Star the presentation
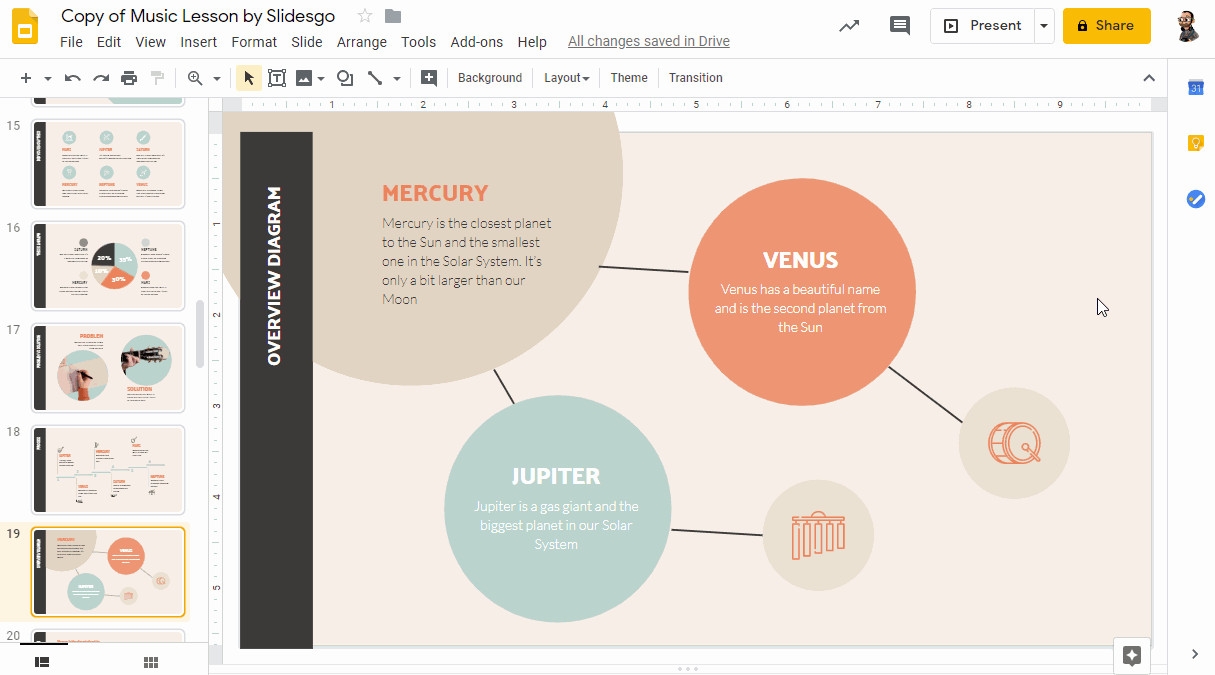1215x675 pixels. (x=365, y=16)
